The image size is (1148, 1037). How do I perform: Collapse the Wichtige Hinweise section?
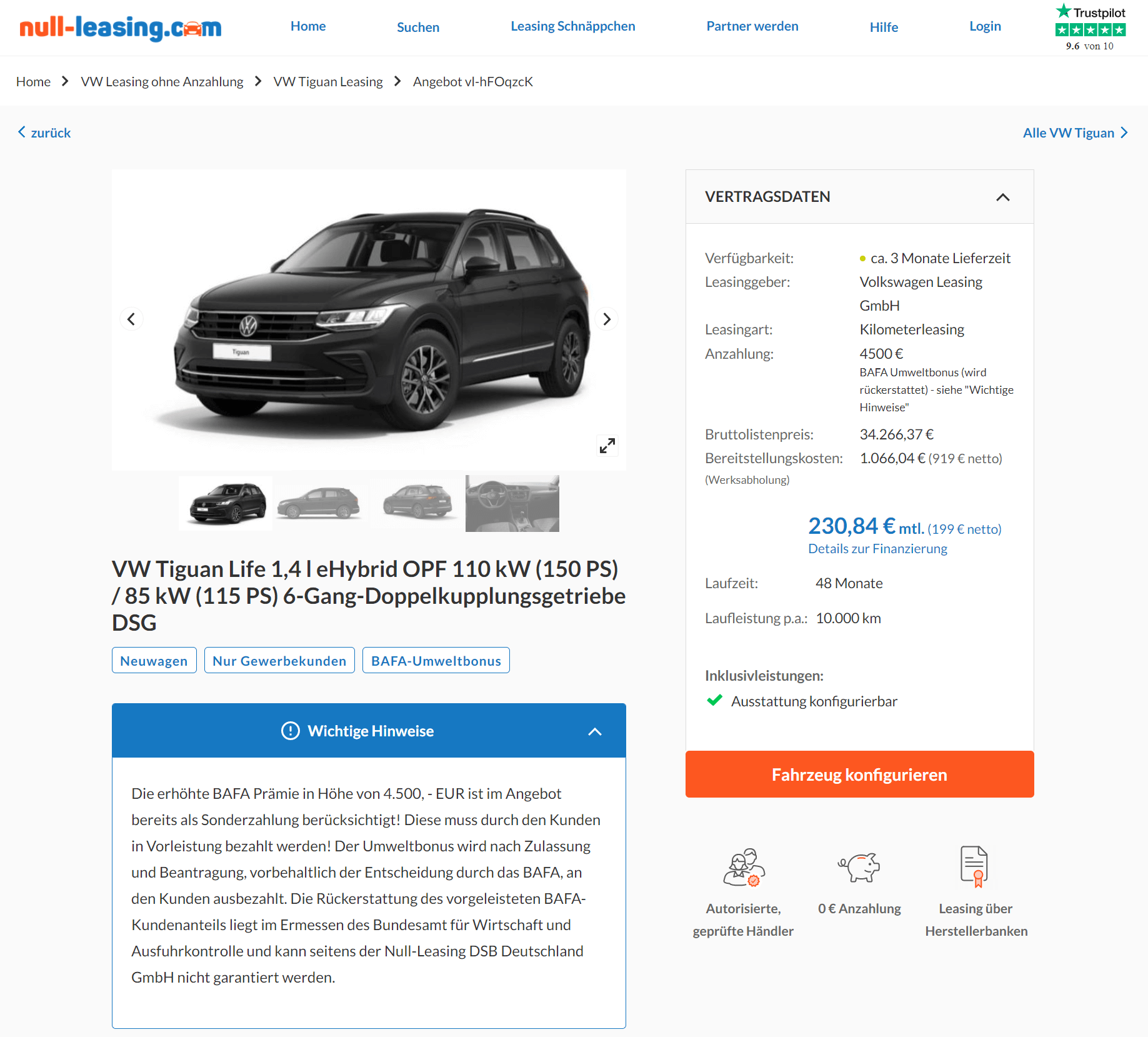pos(595,731)
